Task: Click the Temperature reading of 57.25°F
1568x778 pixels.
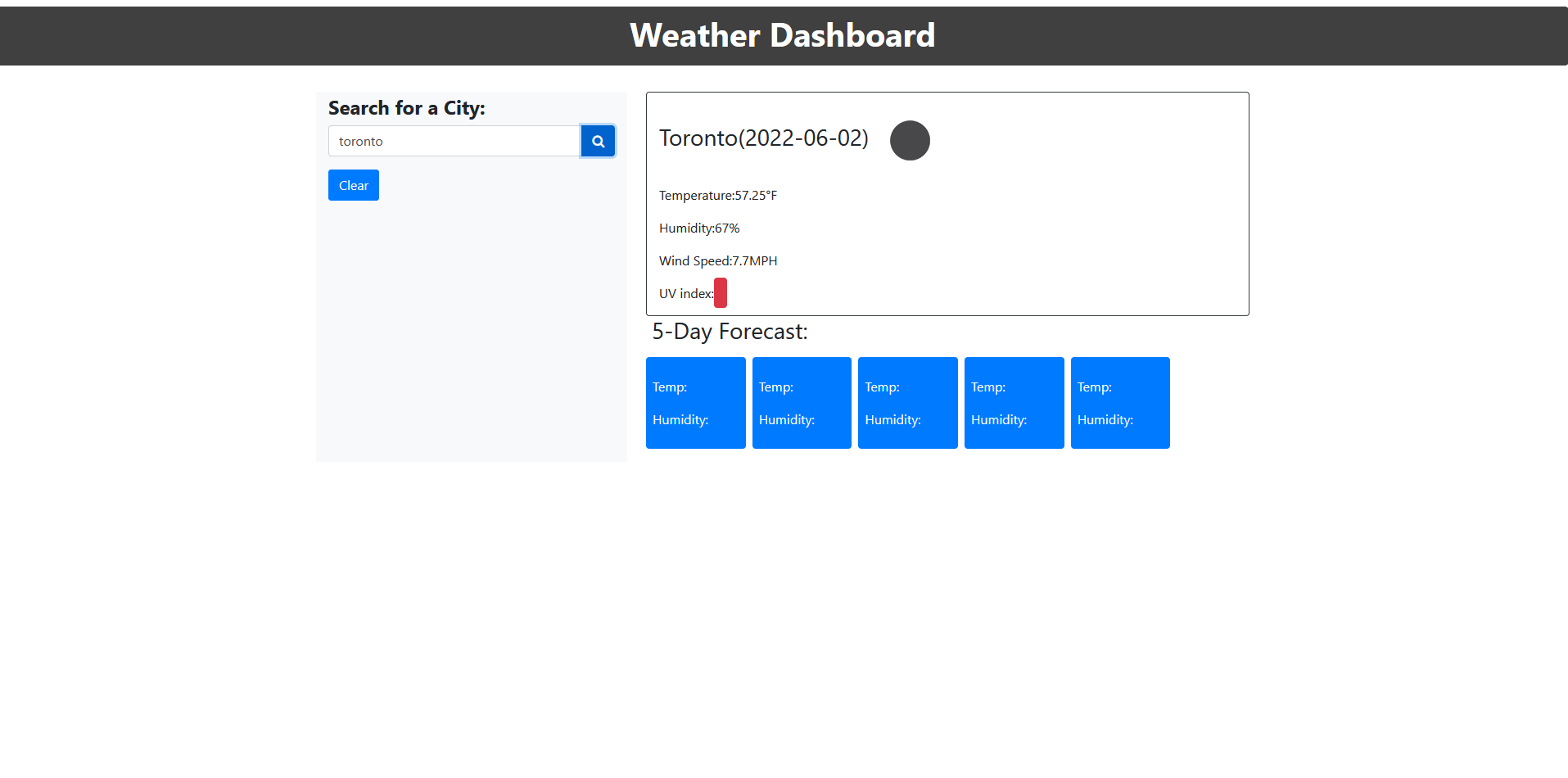Action: point(717,195)
